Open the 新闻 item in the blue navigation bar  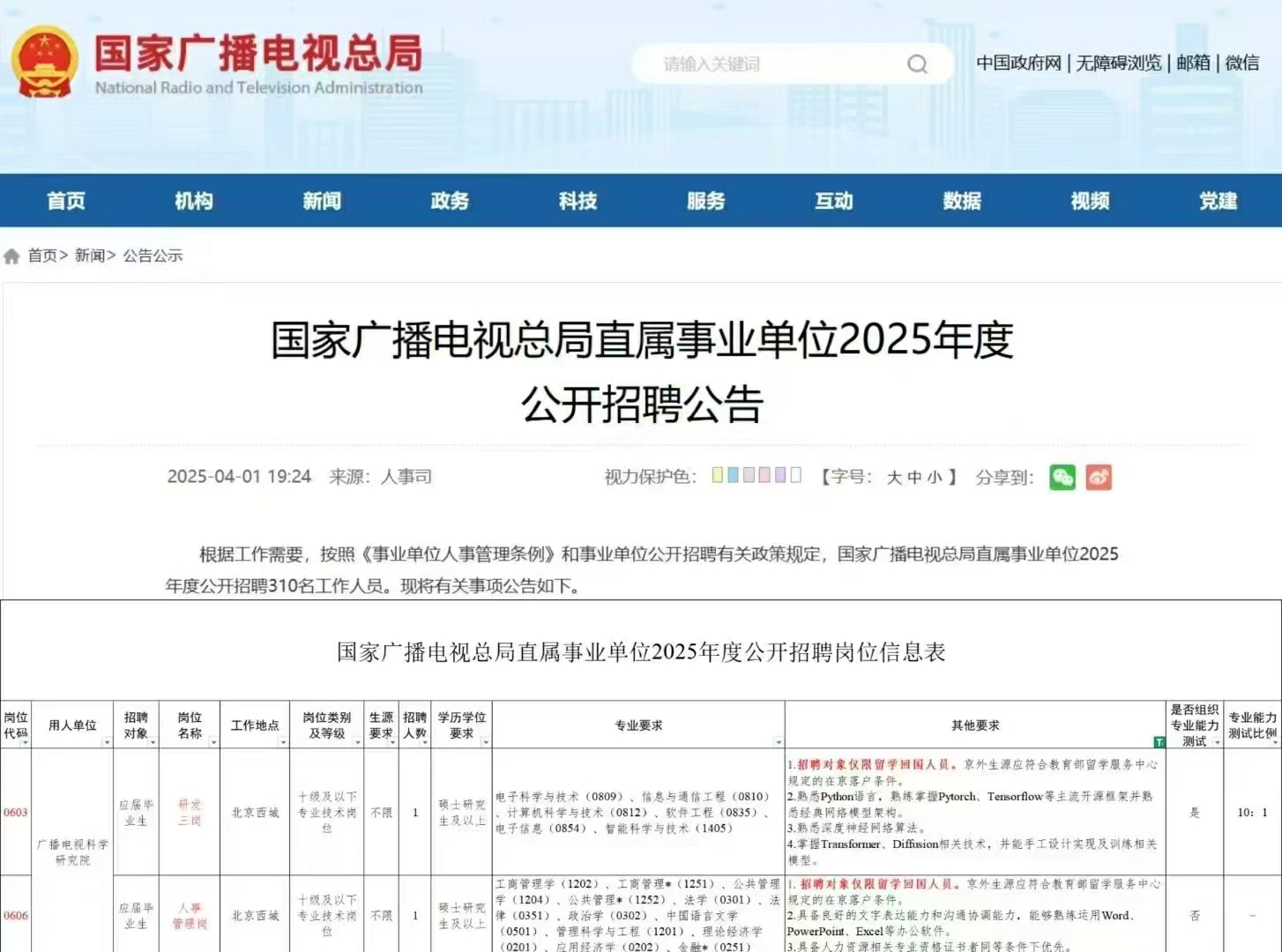point(322,201)
